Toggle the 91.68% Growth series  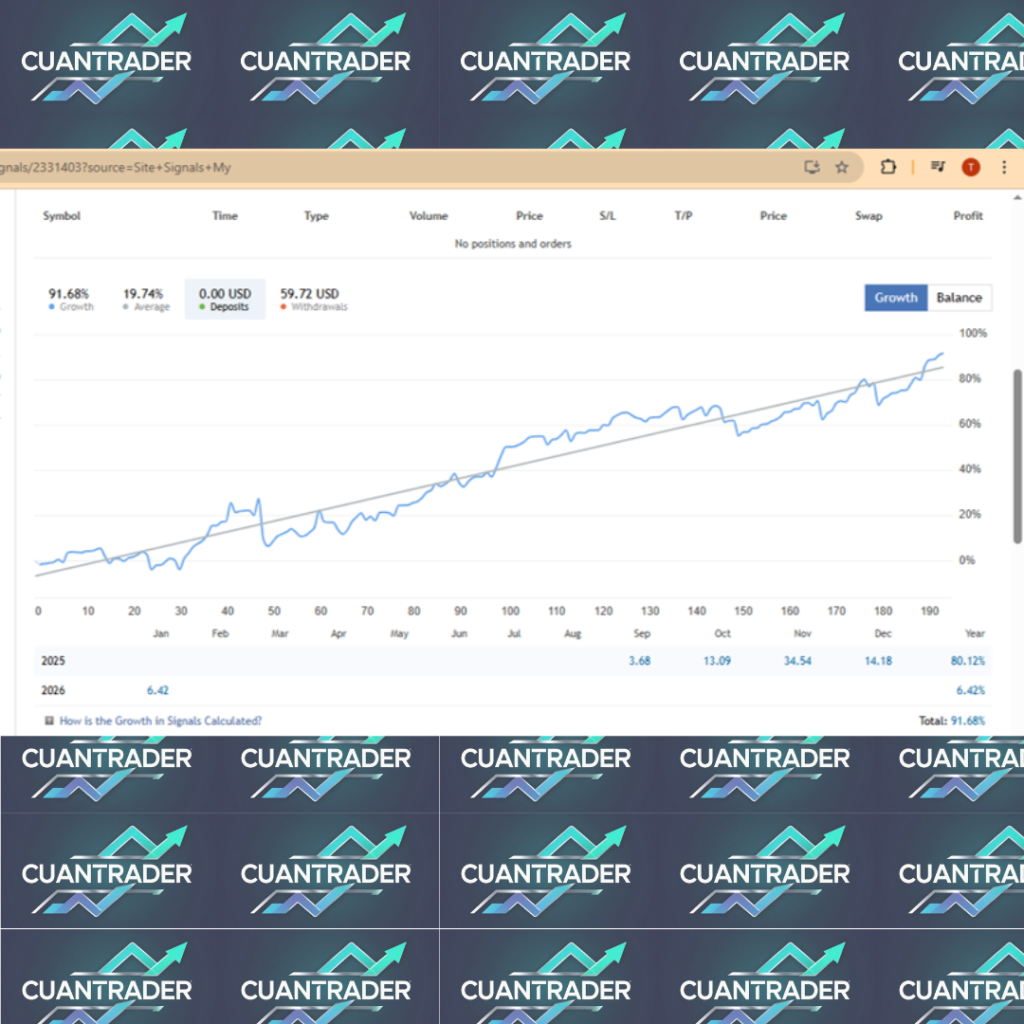(70, 299)
